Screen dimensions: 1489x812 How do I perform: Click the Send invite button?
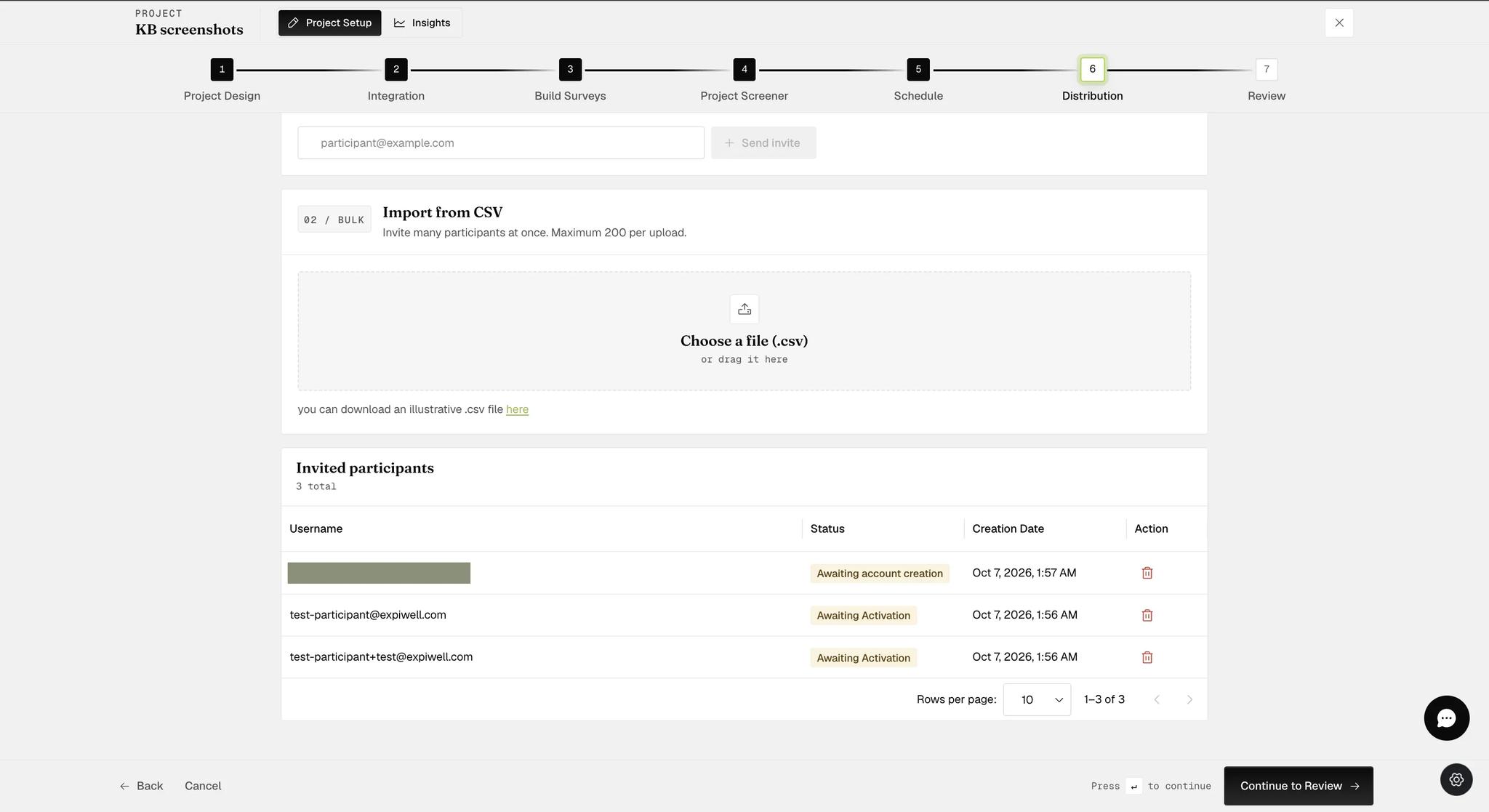763,143
